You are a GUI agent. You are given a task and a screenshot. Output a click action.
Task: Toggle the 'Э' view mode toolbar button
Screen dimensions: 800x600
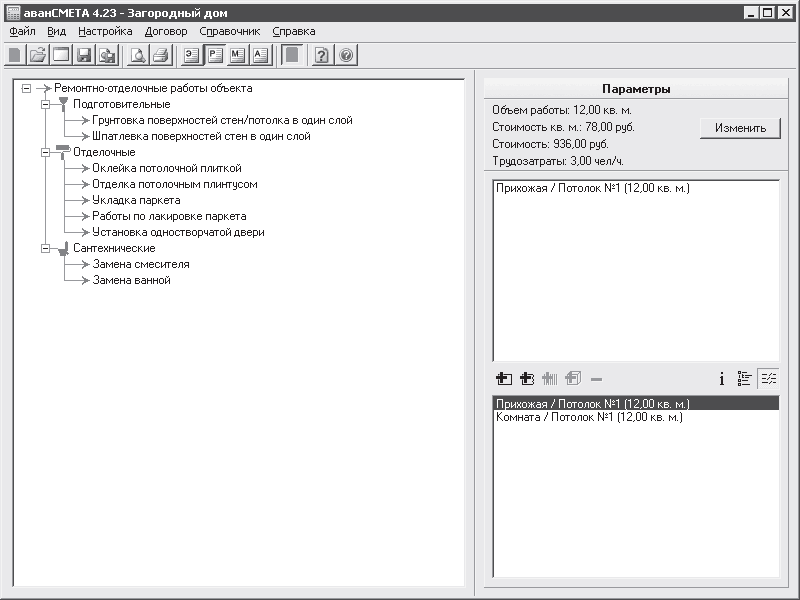pyautogui.click(x=191, y=55)
